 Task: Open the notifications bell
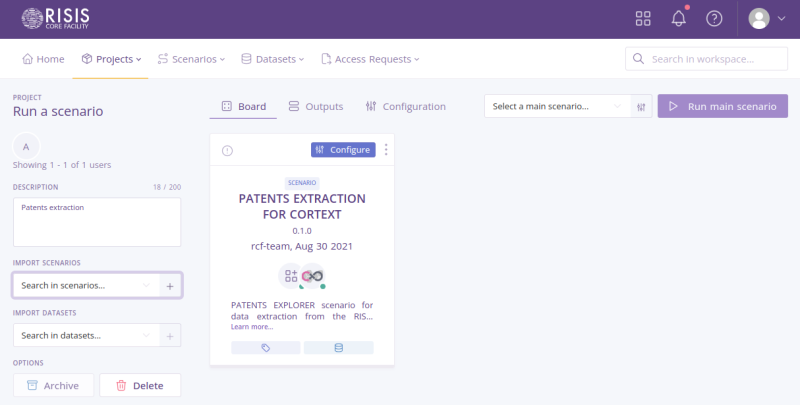point(679,18)
